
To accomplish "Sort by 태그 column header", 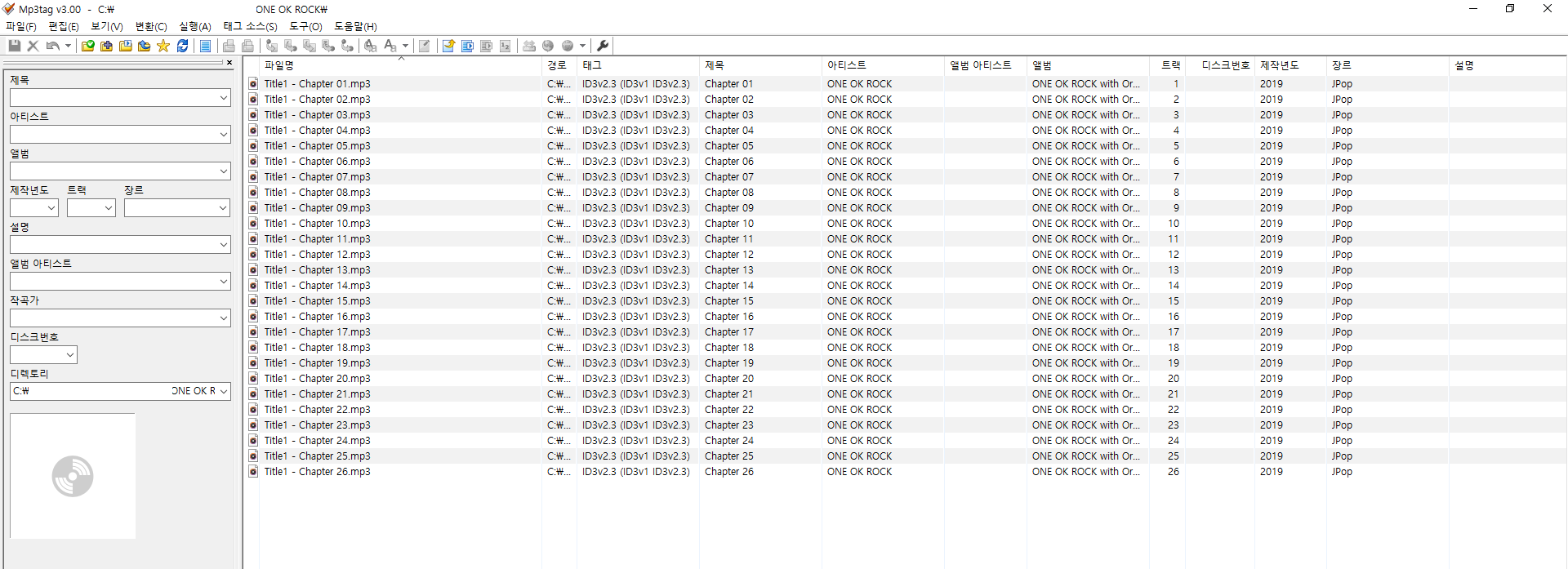I will click(638, 65).
